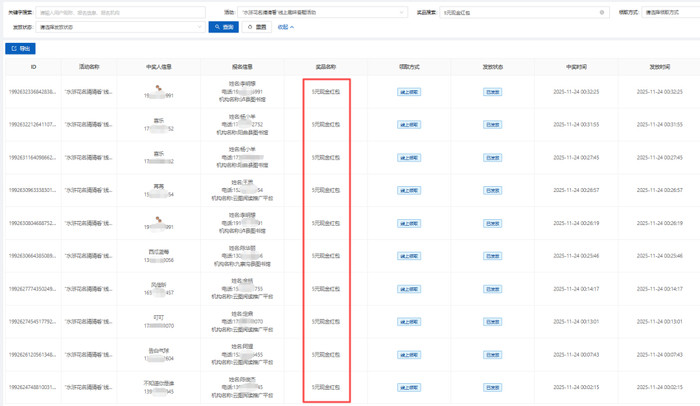This screenshot has width=700, height=406.
Task: Open the 领取方式 claim method dropdown
Action: 672,13
